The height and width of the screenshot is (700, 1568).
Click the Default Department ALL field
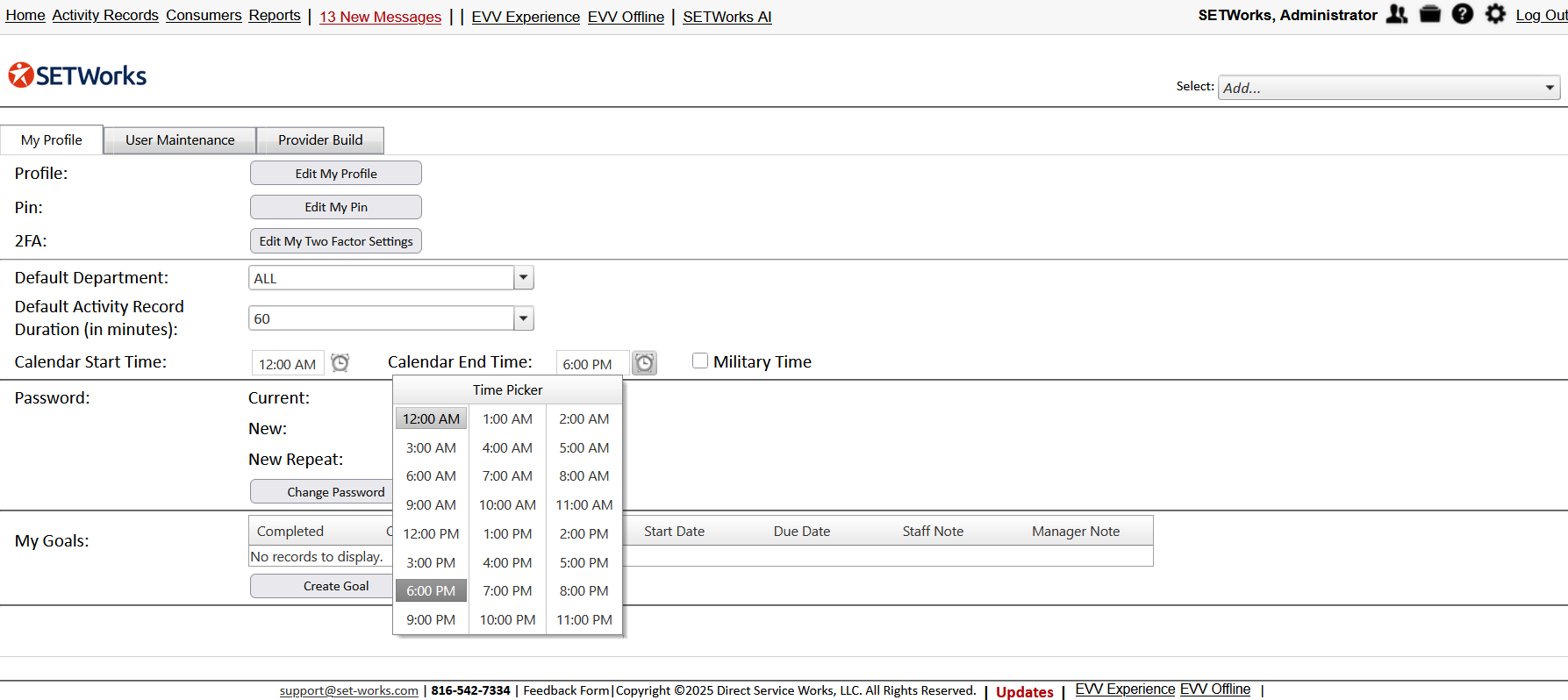pos(381,278)
